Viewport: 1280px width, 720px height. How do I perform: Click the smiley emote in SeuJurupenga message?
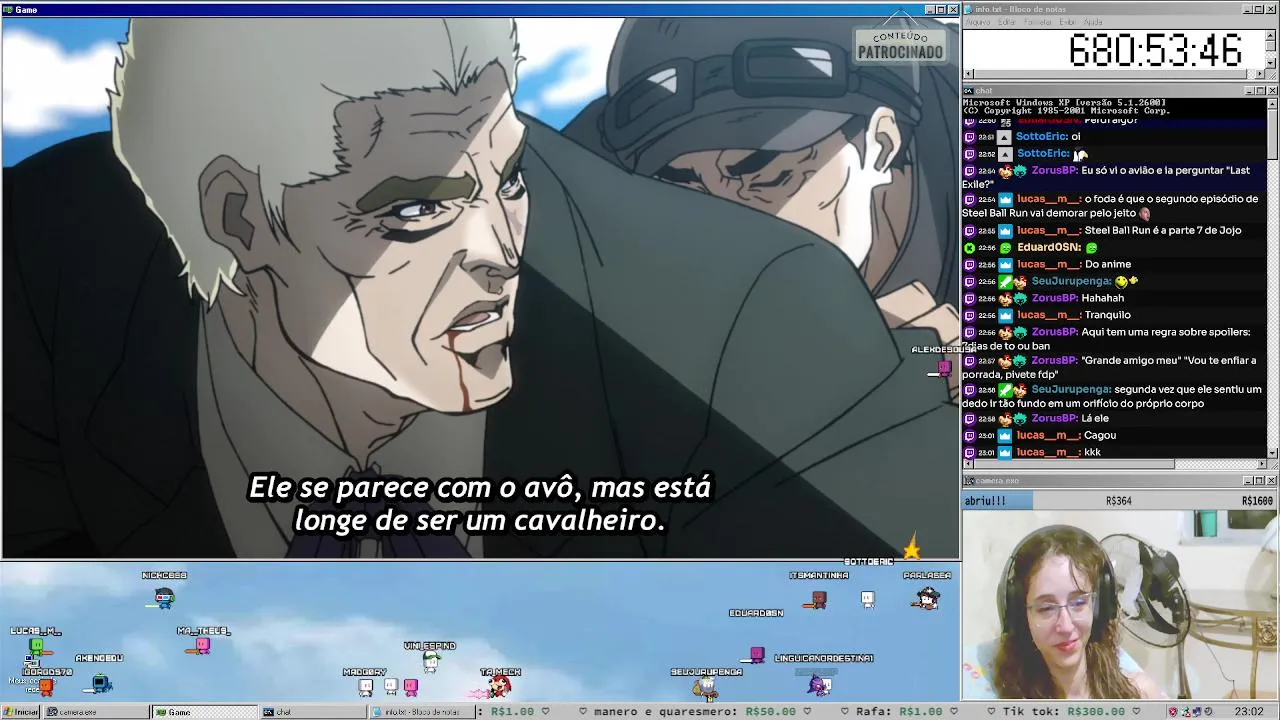point(1127,281)
